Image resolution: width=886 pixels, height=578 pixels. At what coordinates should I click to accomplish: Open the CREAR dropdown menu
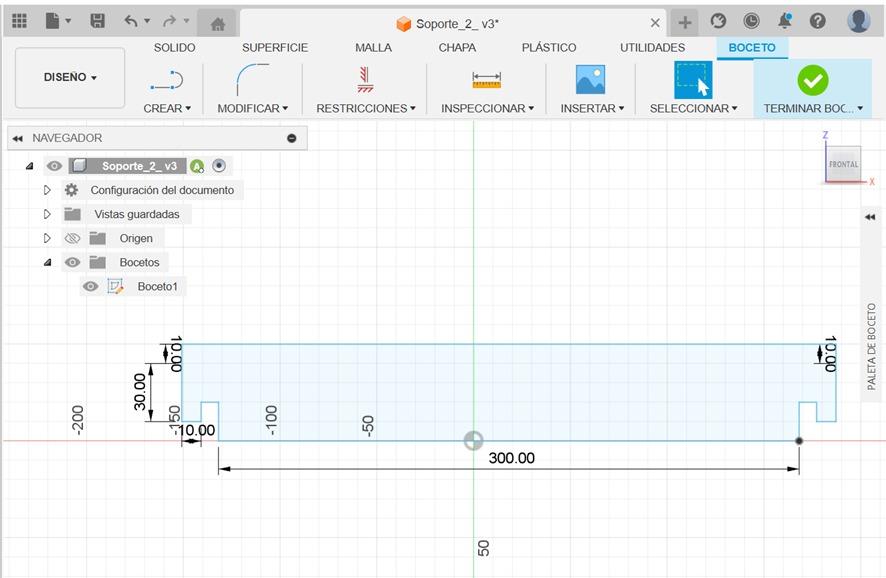(x=167, y=108)
